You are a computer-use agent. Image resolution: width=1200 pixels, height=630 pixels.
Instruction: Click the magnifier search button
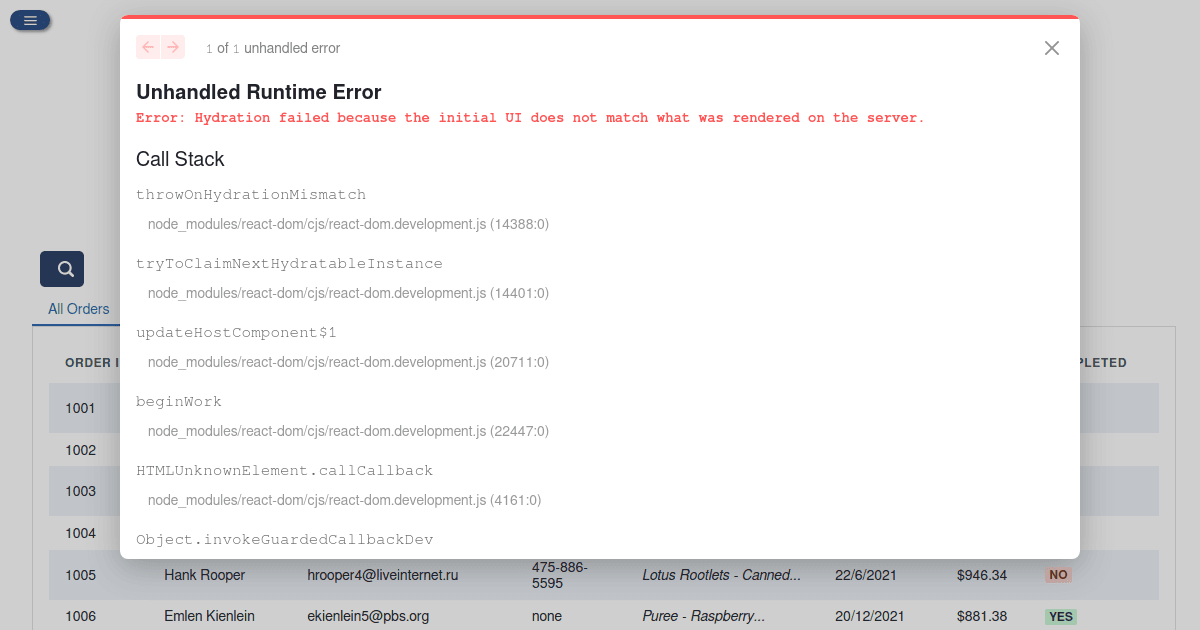click(62, 269)
